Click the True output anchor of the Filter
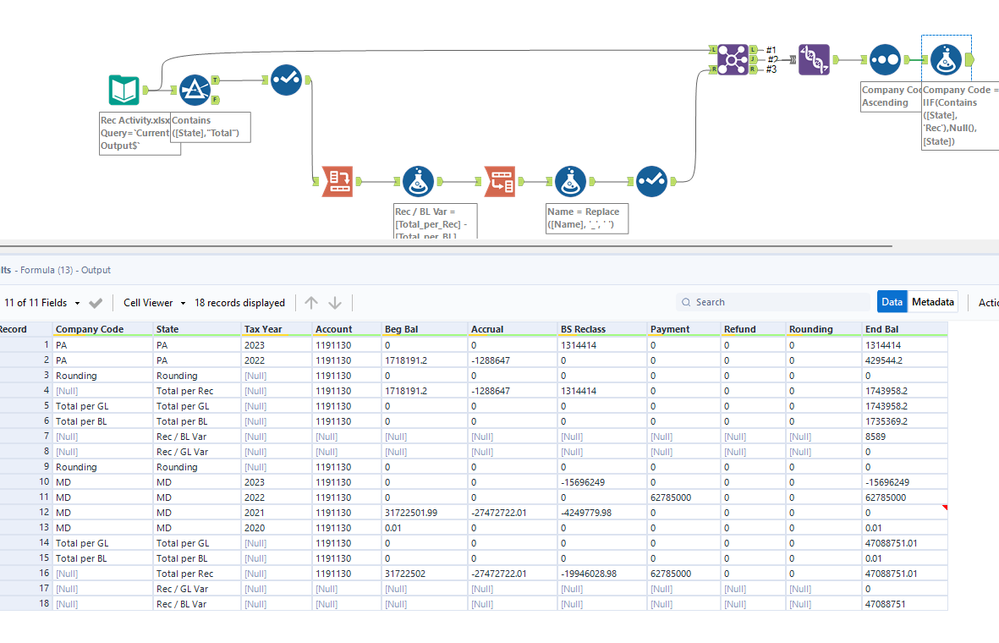Screen dimensions: 999x643 [x=215, y=80]
